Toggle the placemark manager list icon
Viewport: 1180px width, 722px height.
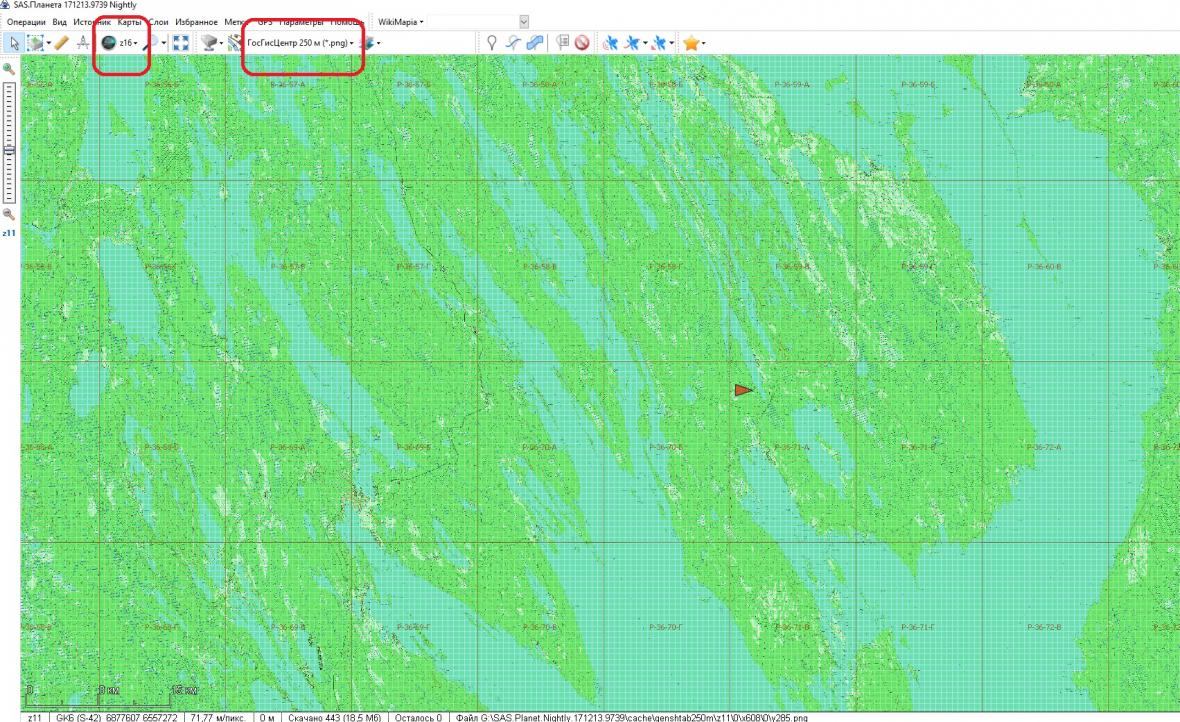(561, 43)
